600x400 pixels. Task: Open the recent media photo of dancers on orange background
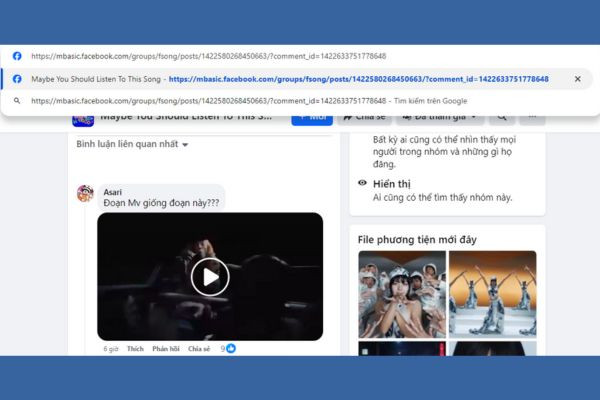(x=492, y=294)
